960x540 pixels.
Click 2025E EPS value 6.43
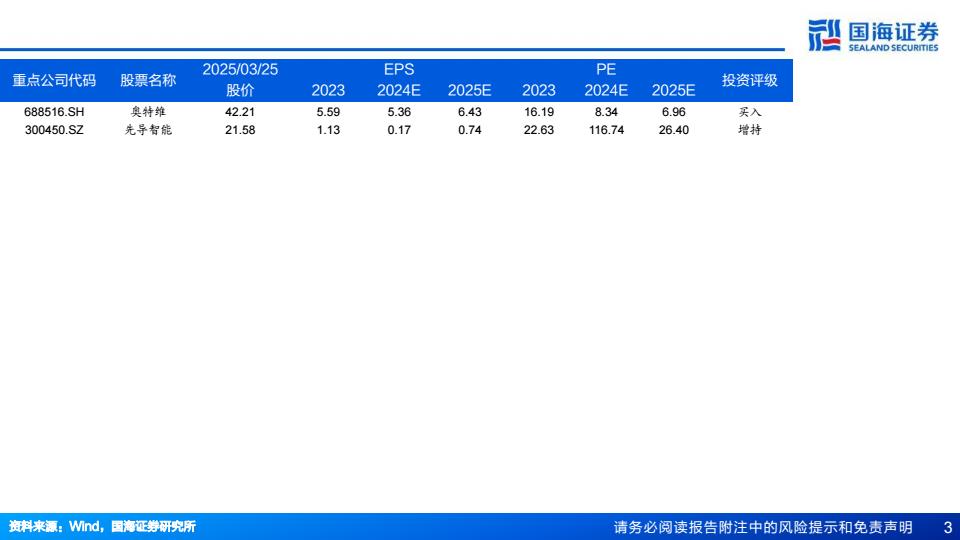click(x=470, y=112)
